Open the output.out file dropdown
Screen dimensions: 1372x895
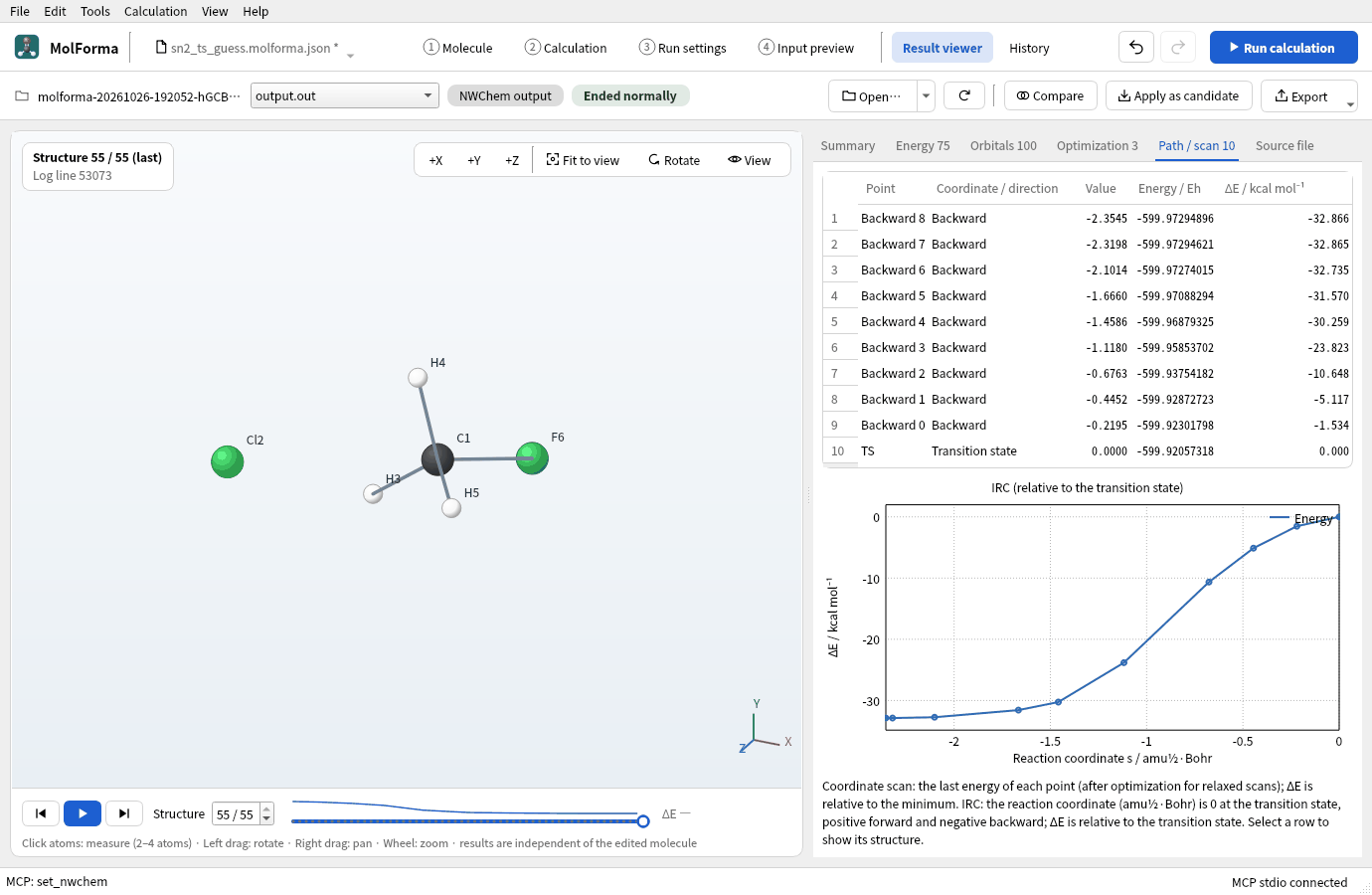click(x=344, y=95)
